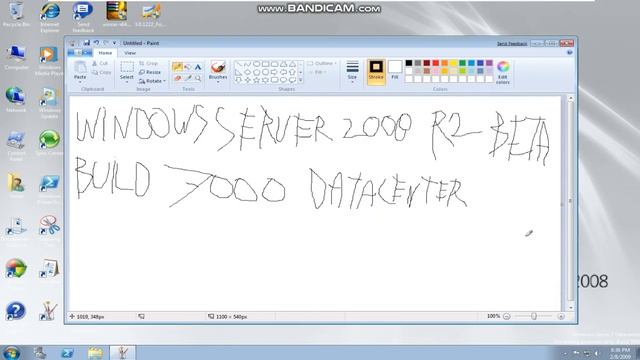Choose the Five-point star shape

(257, 80)
